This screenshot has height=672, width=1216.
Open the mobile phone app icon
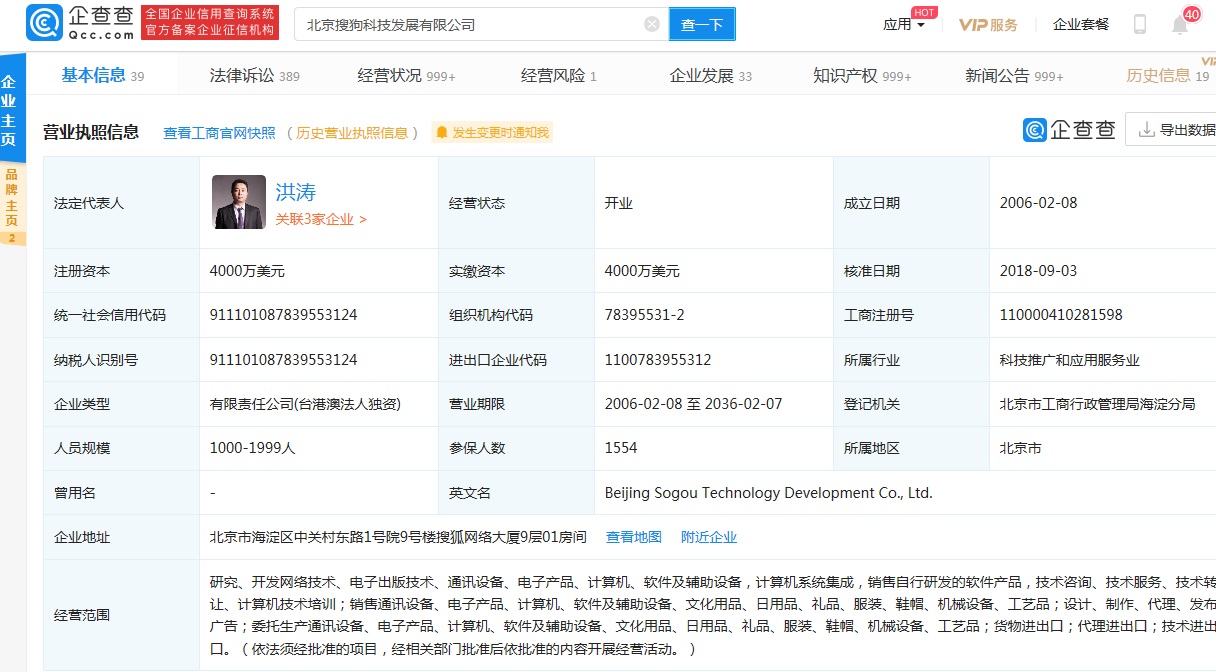click(x=1139, y=25)
